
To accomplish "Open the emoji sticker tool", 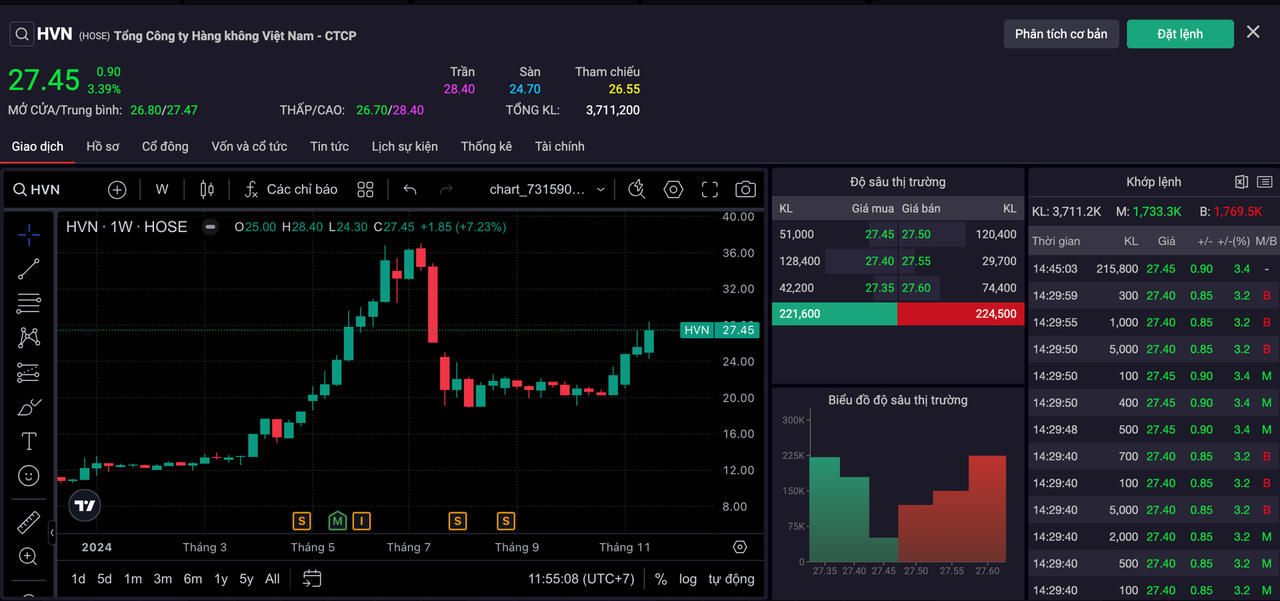I will click(x=29, y=476).
